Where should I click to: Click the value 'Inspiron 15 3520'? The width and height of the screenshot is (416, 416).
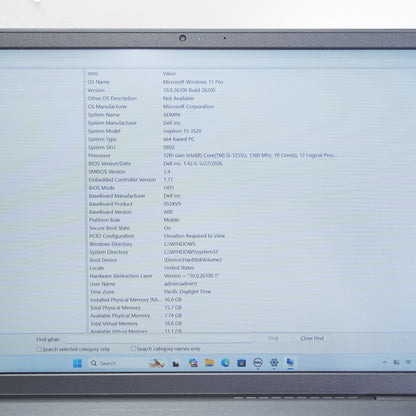[182, 131]
